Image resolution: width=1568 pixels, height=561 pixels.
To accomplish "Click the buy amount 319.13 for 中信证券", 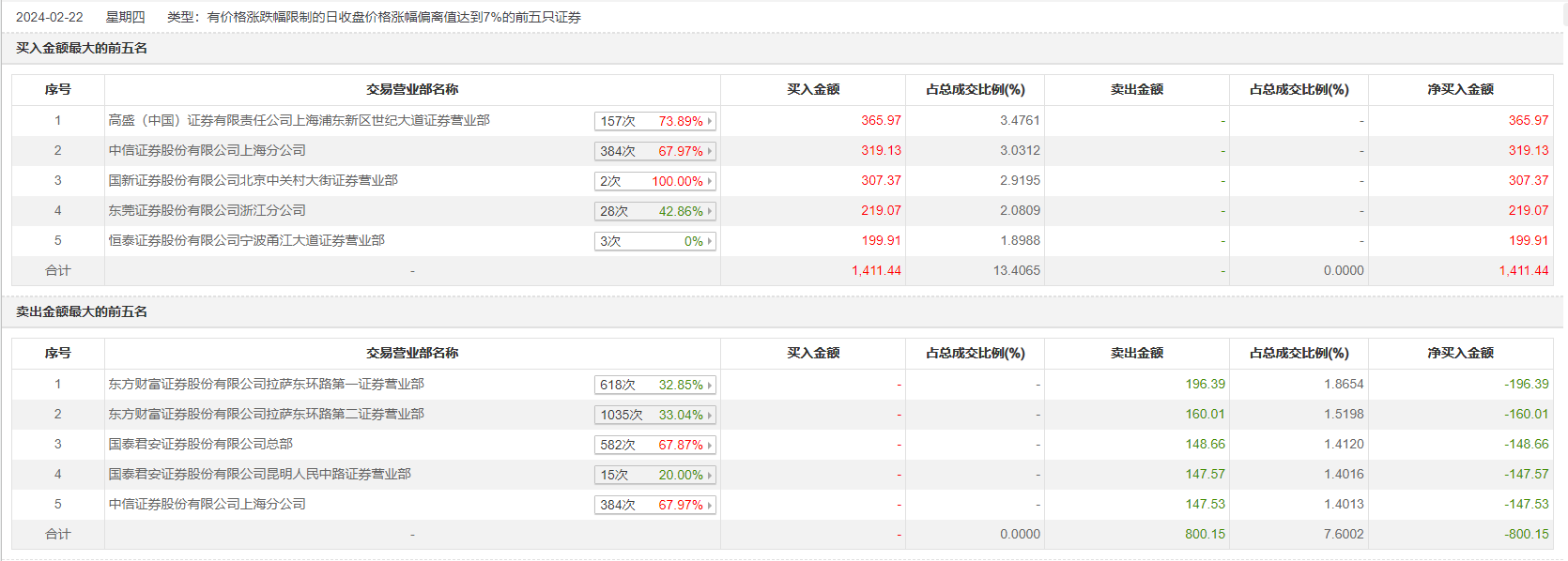I will tap(881, 150).
